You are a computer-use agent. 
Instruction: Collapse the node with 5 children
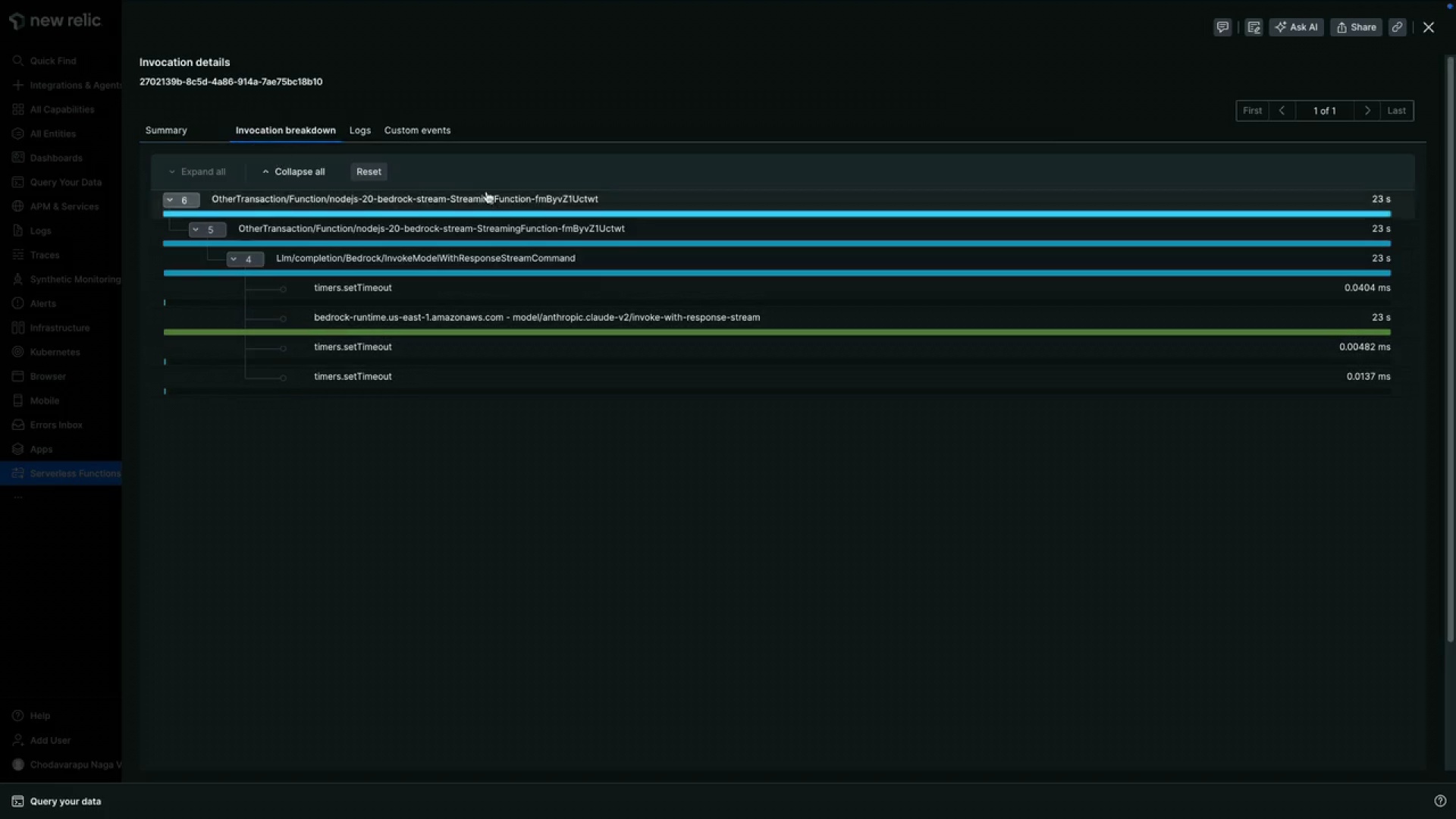(207, 230)
